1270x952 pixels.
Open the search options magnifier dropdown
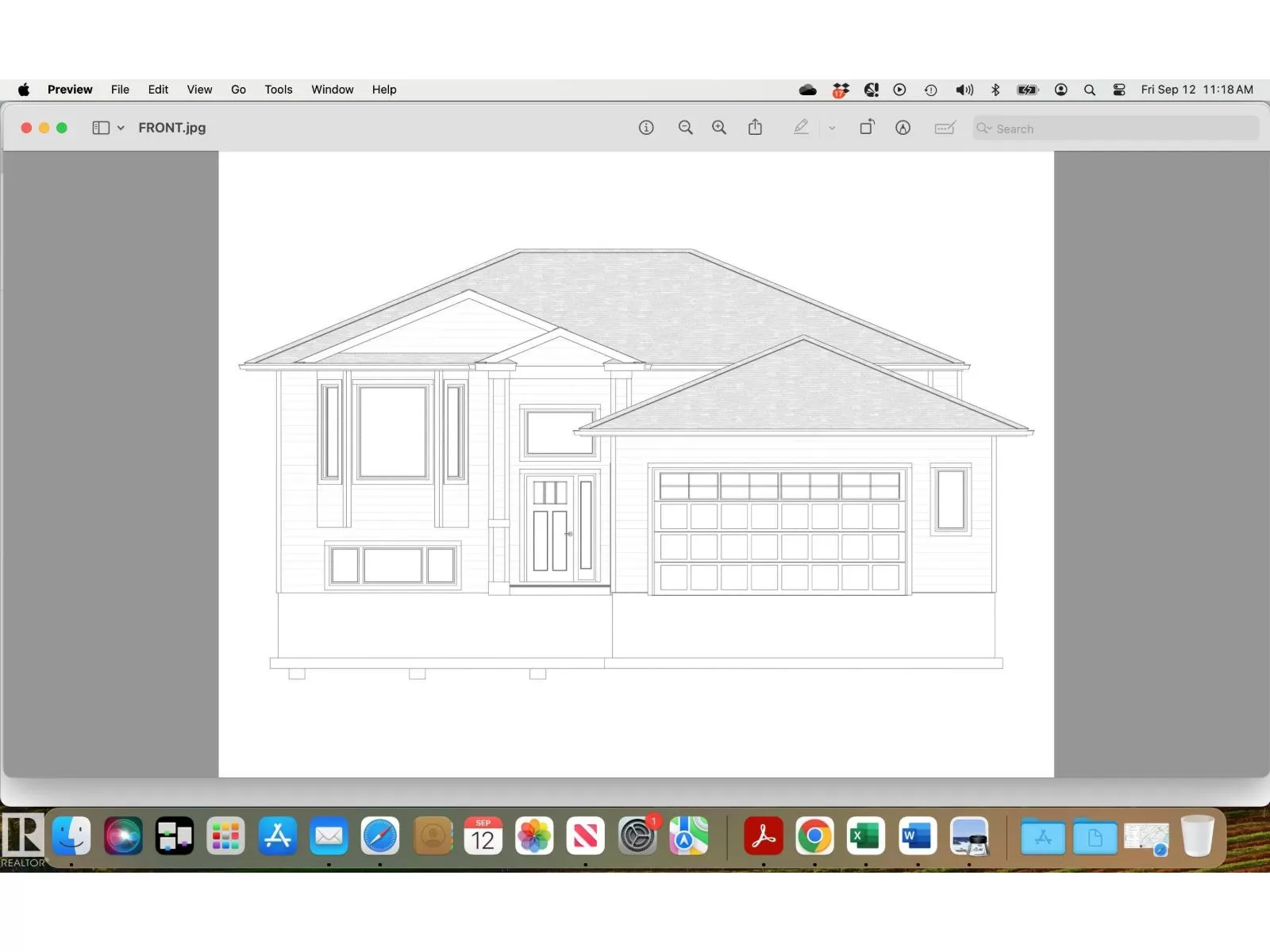(984, 129)
